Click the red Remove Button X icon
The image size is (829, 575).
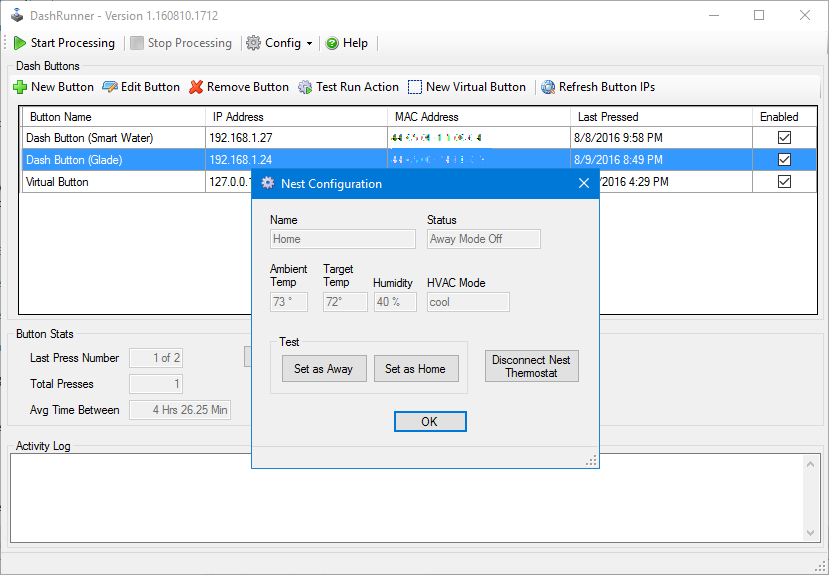[x=196, y=87]
